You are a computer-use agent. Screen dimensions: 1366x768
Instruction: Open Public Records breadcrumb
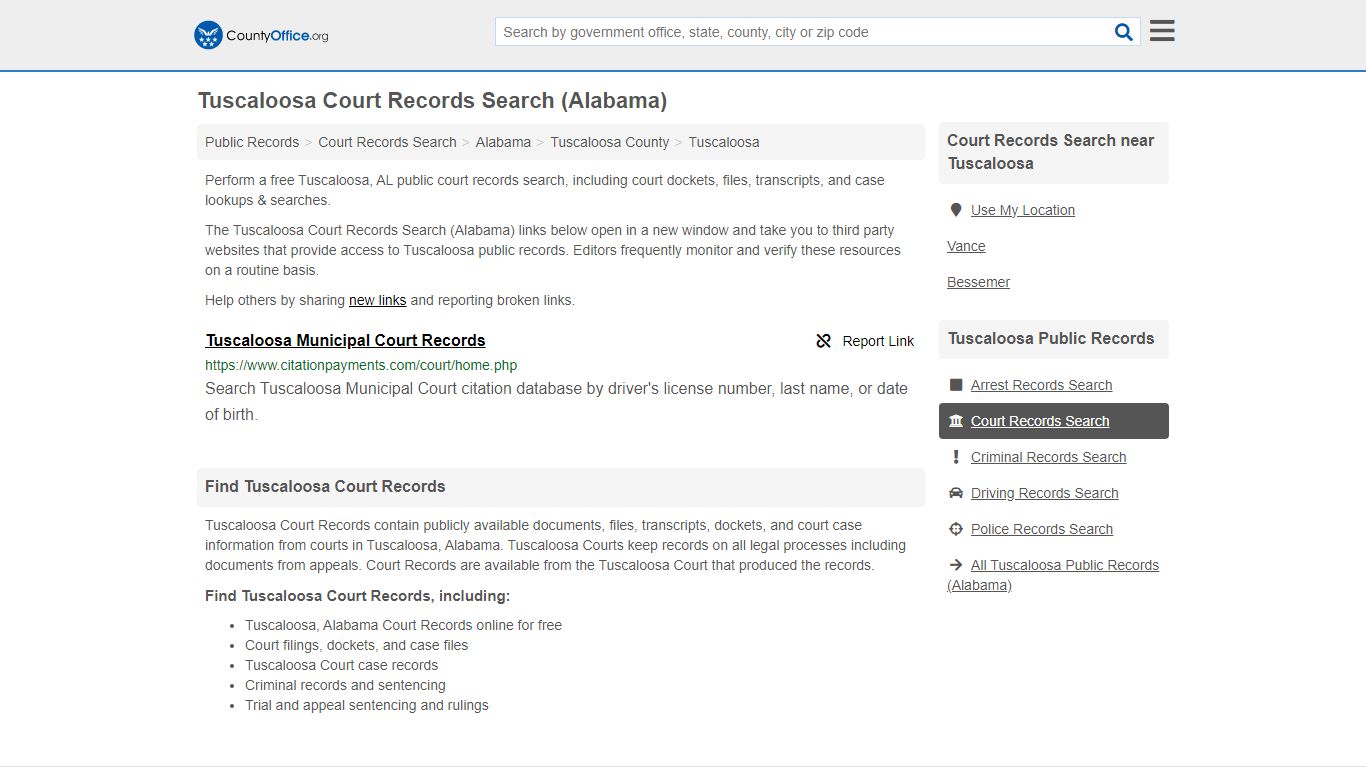click(252, 142)
